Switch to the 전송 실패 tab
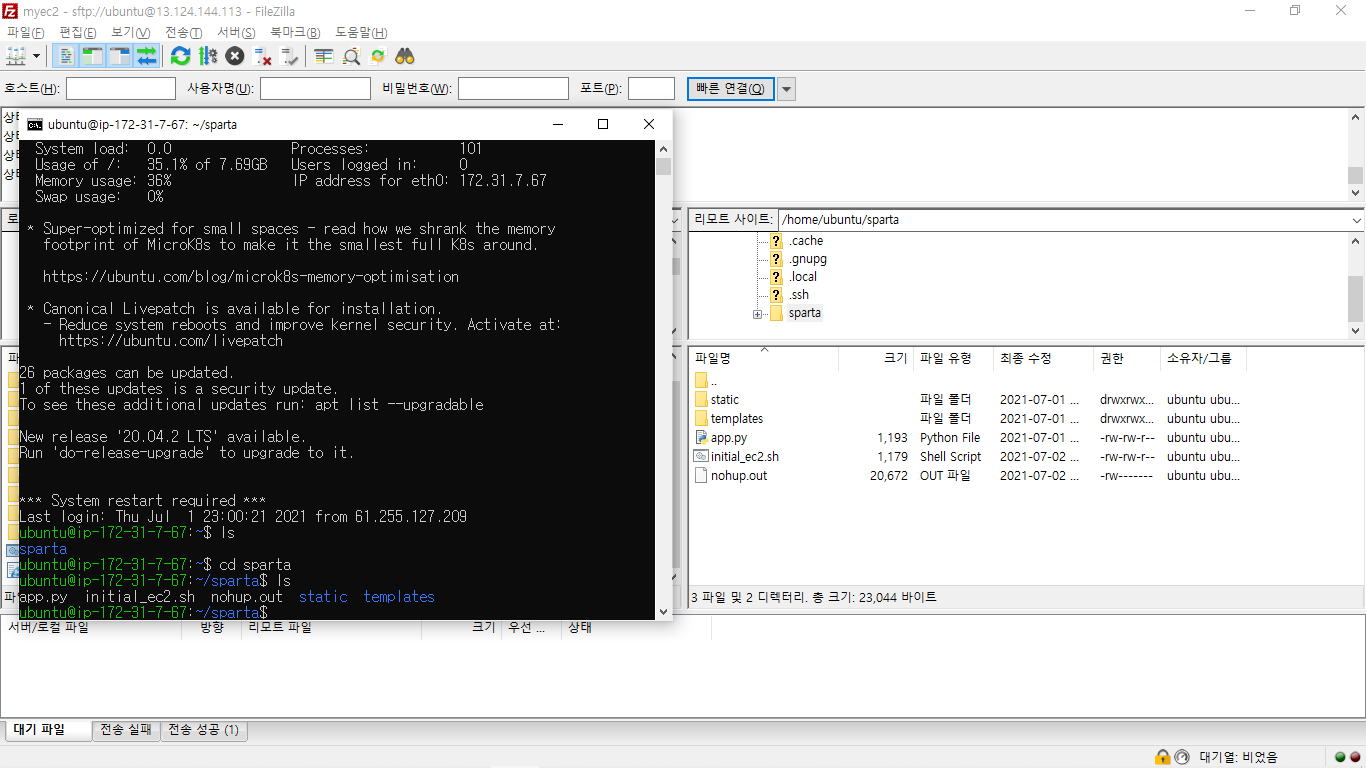This screenshot has height=768, width=1366. pyautogui.click(x=125, y=730)
